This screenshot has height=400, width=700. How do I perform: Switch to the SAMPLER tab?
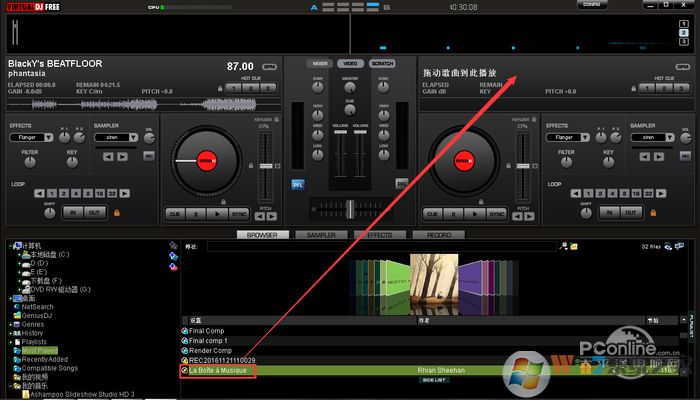(321, 235)
